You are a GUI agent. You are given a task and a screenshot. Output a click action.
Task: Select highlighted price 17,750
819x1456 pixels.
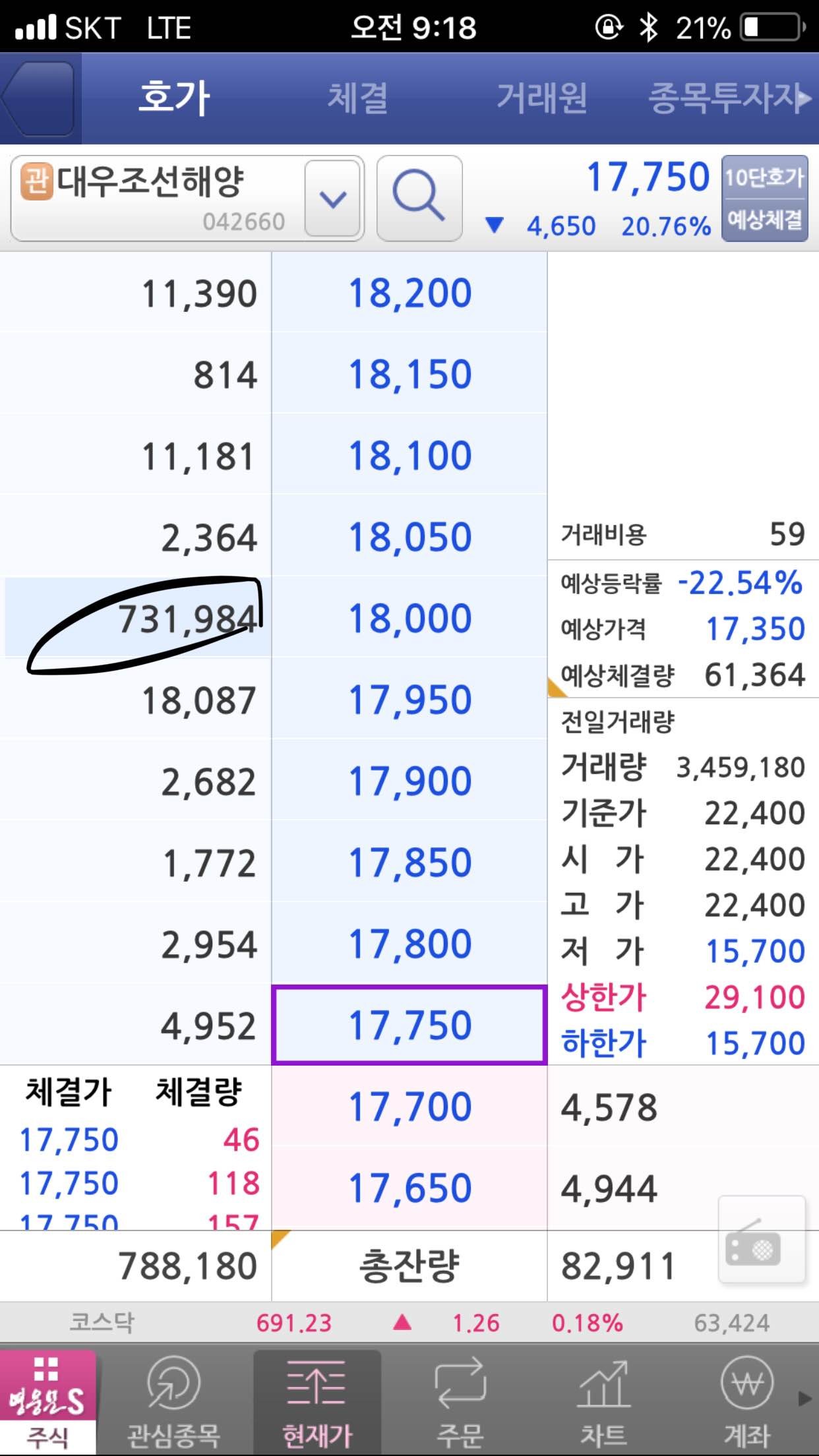pos(409,1025)
